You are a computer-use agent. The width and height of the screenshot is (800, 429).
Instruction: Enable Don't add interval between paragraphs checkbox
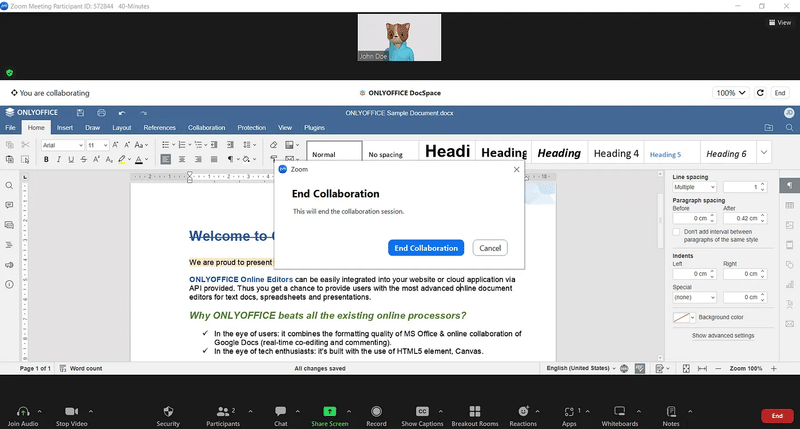click(x=677, y=232)
